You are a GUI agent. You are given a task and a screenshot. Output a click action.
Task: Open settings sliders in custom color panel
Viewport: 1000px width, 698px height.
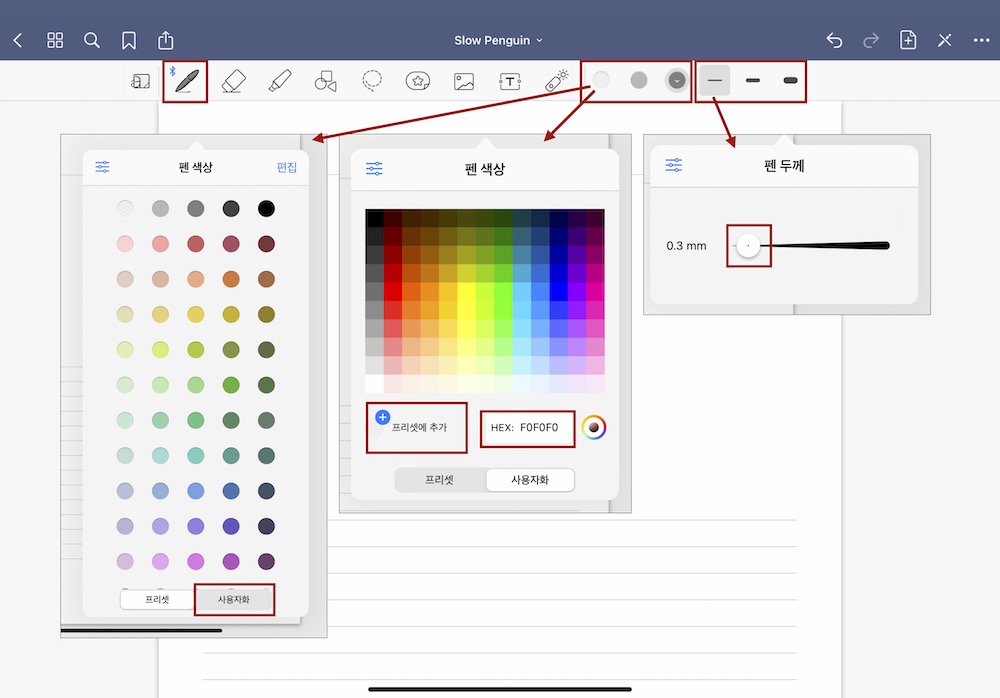[374, 168]
